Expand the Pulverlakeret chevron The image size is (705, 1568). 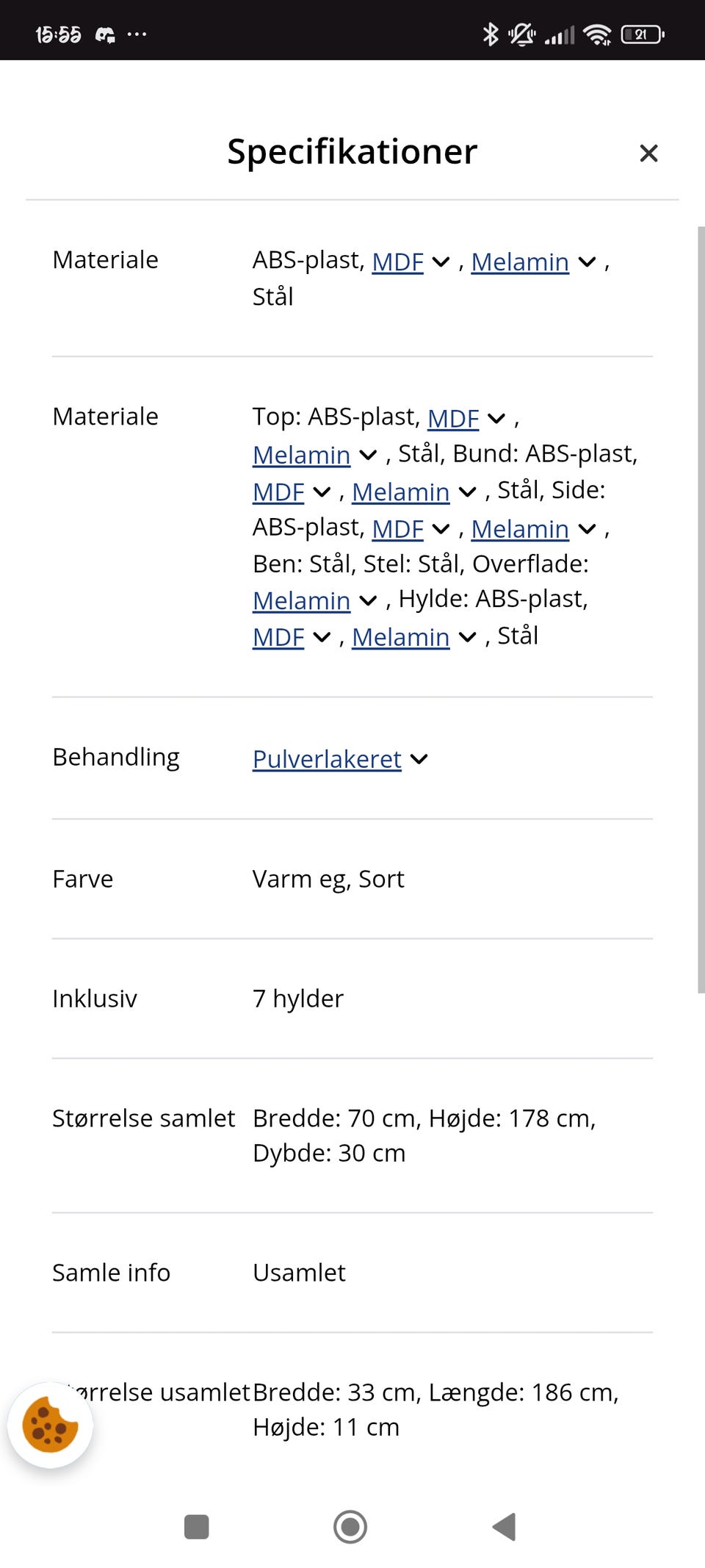(x=419, y=759)
